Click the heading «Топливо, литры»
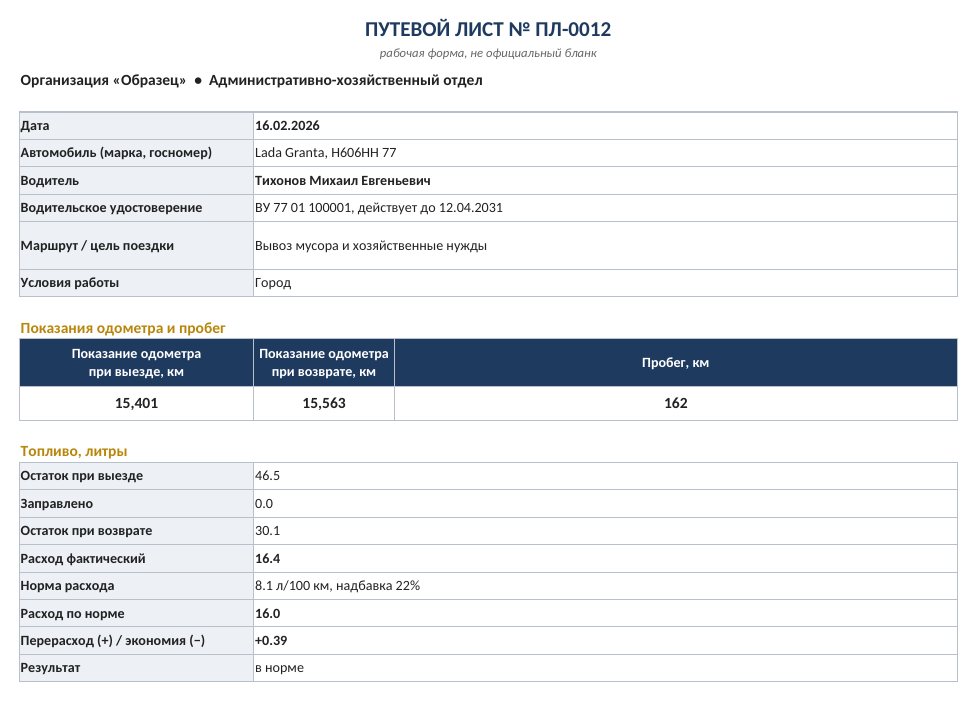This screenshot has width=978, height=704. point(74,451)
